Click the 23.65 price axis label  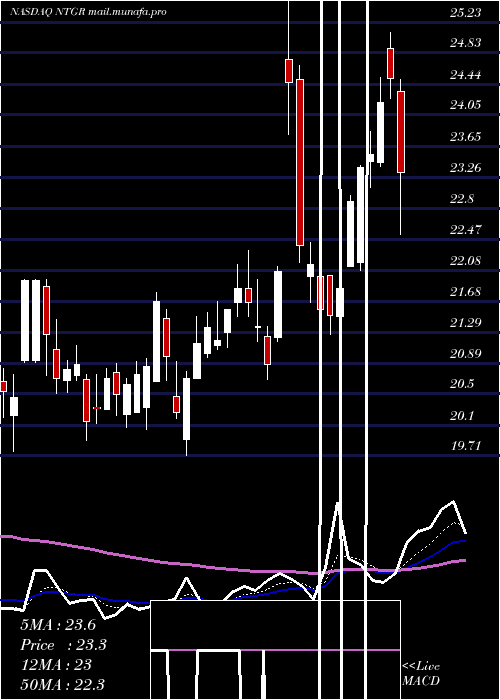point(466,137)
